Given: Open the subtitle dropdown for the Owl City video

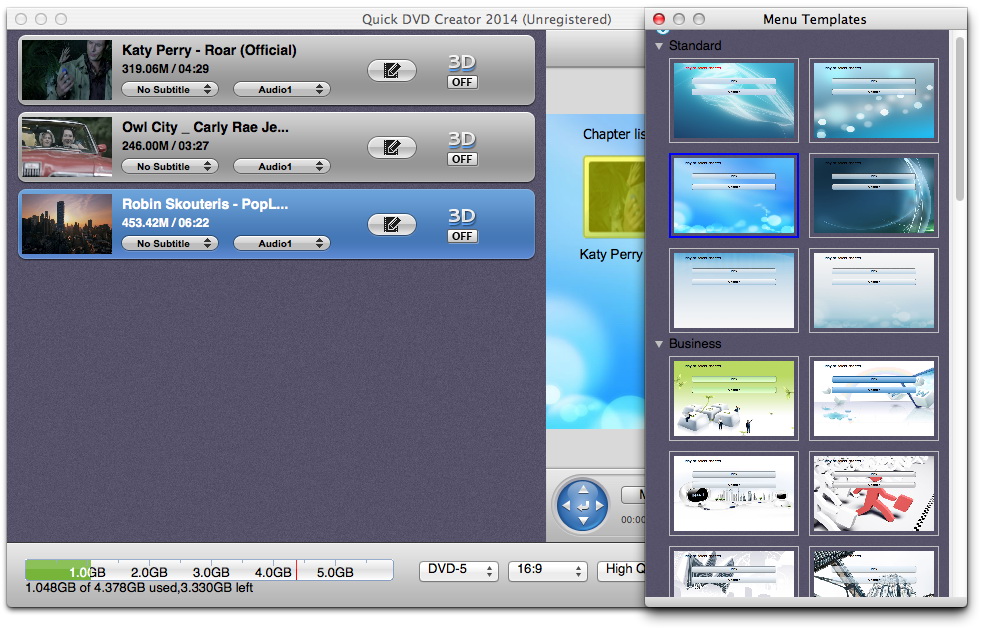Looking at the screenshot, I should coord(169,167).
